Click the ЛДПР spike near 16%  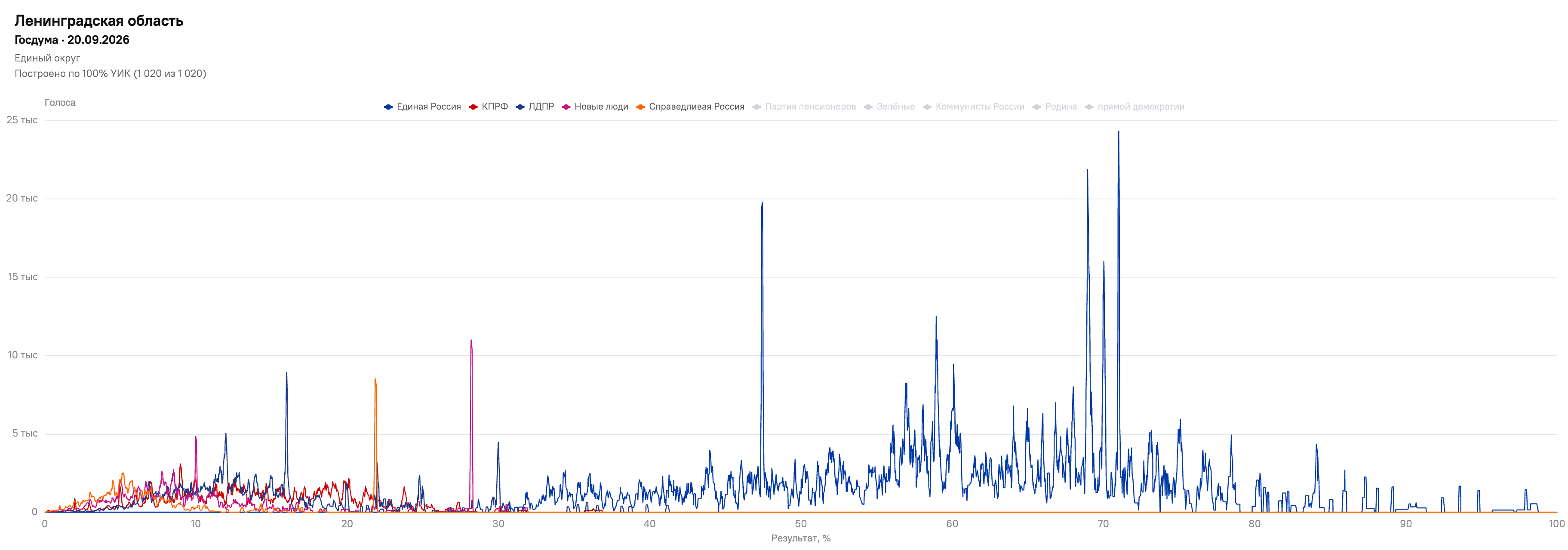point(287,373)
